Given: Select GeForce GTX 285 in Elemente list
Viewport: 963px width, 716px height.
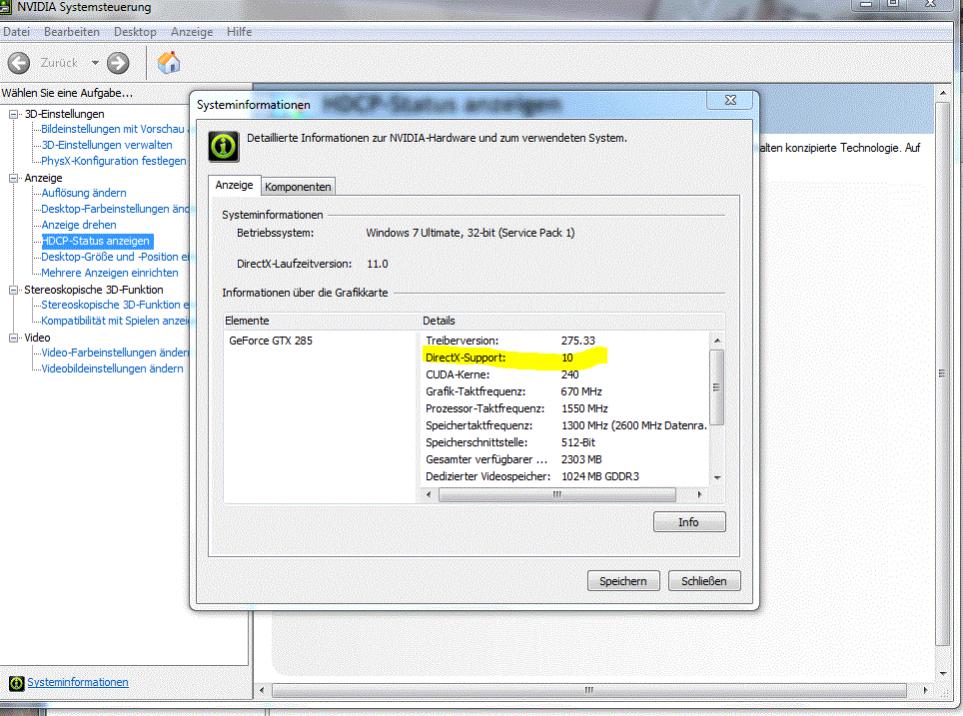Looking at the screenshot, I should [x=271, y=340].
